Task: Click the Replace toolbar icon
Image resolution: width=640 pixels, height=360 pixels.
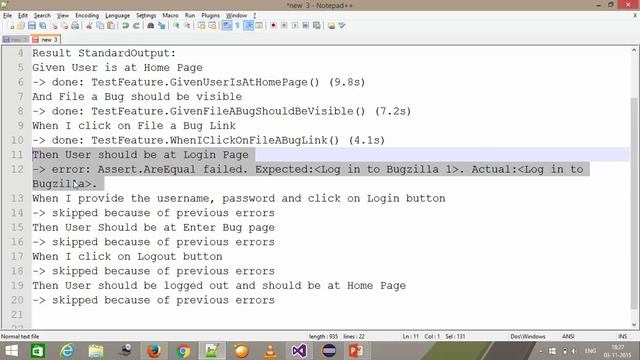Action: tap(162, 26)
